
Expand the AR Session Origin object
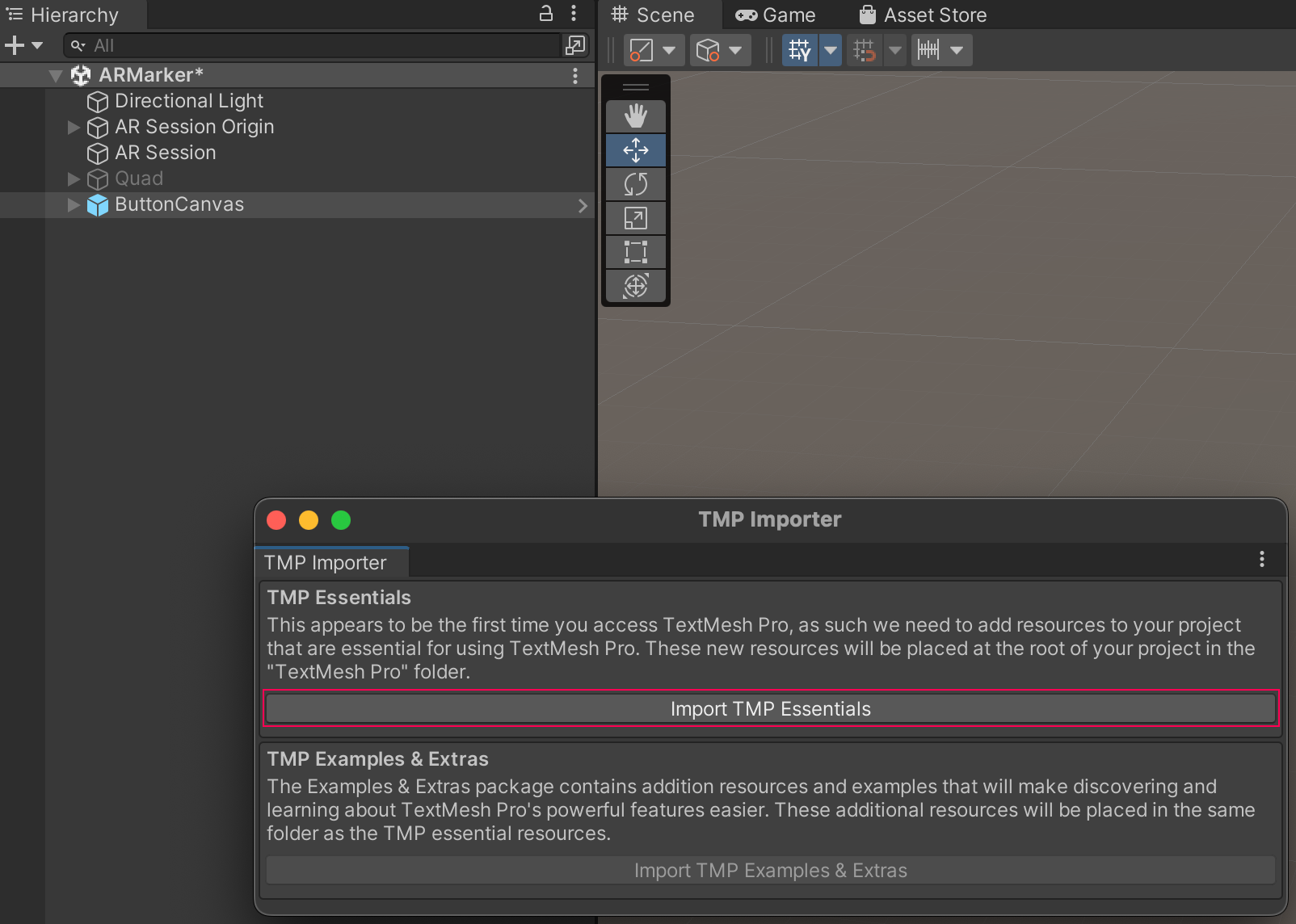[74, 128]
